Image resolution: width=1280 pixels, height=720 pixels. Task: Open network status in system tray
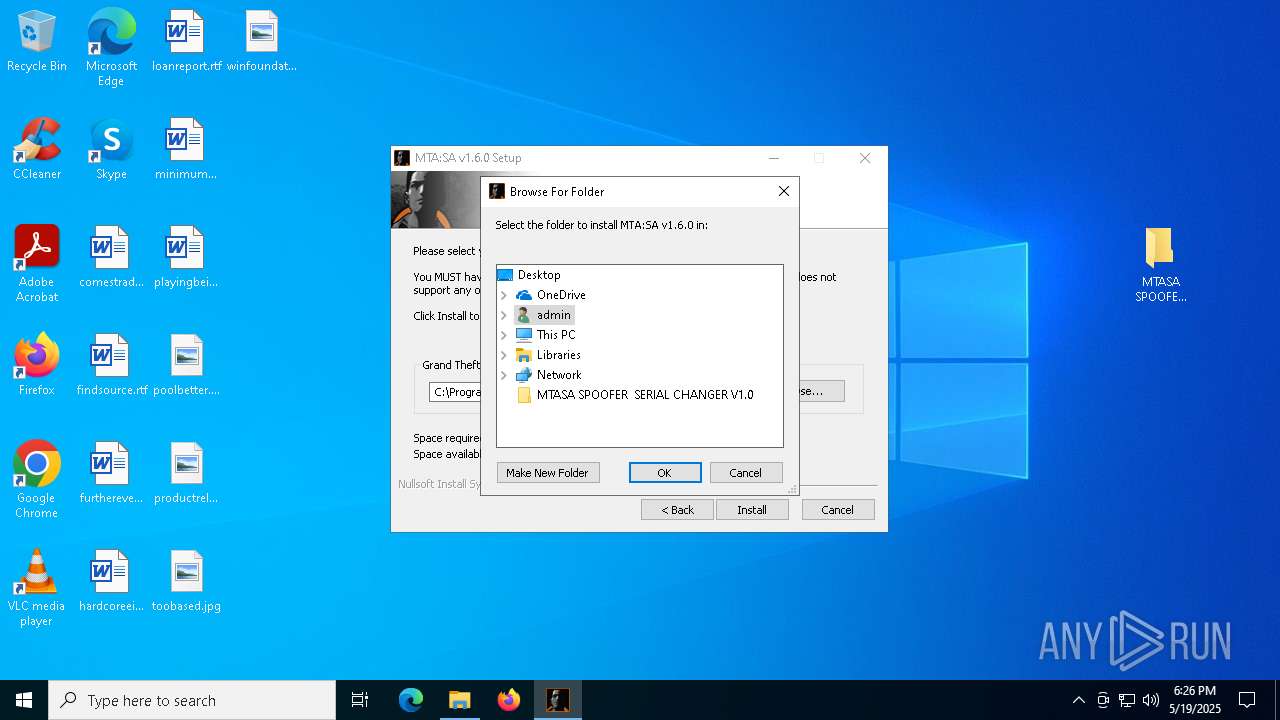click(x=1127, y=700)
